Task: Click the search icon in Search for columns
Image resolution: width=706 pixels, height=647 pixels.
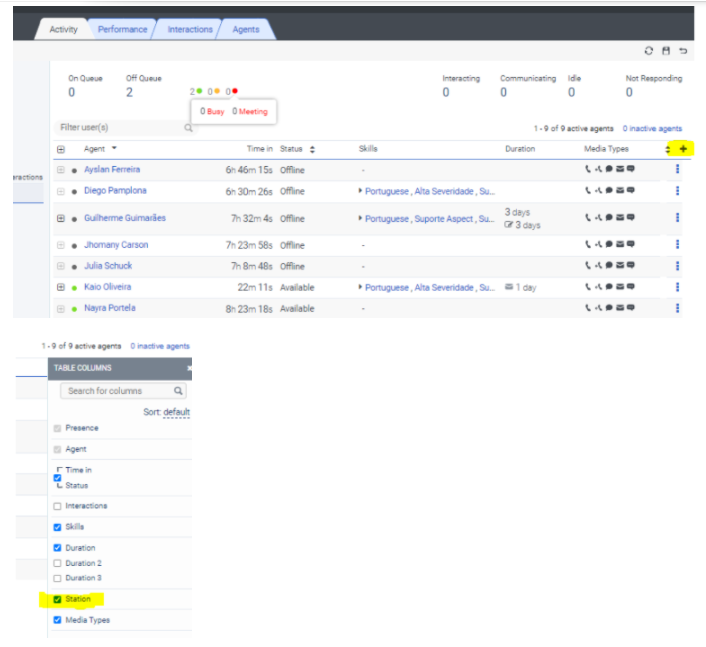Action: (x=178, y=391)
